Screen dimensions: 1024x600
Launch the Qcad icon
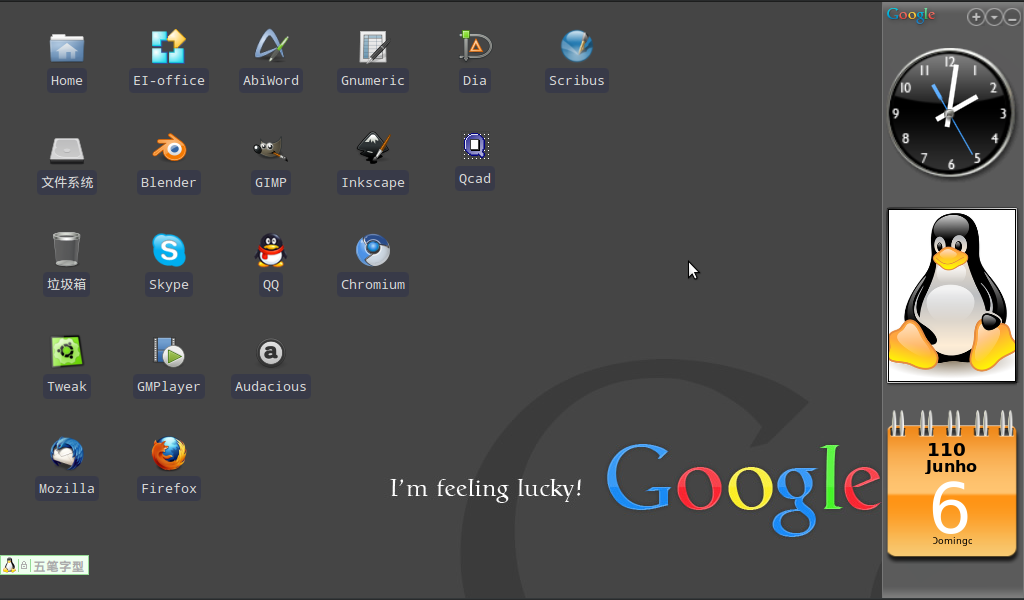click(475, 146)
